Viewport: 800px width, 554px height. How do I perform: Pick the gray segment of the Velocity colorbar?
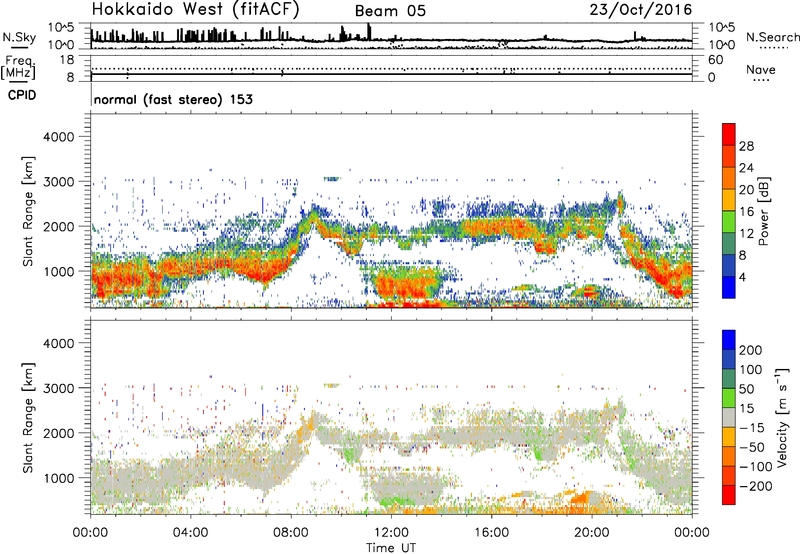tap(729, 417)
